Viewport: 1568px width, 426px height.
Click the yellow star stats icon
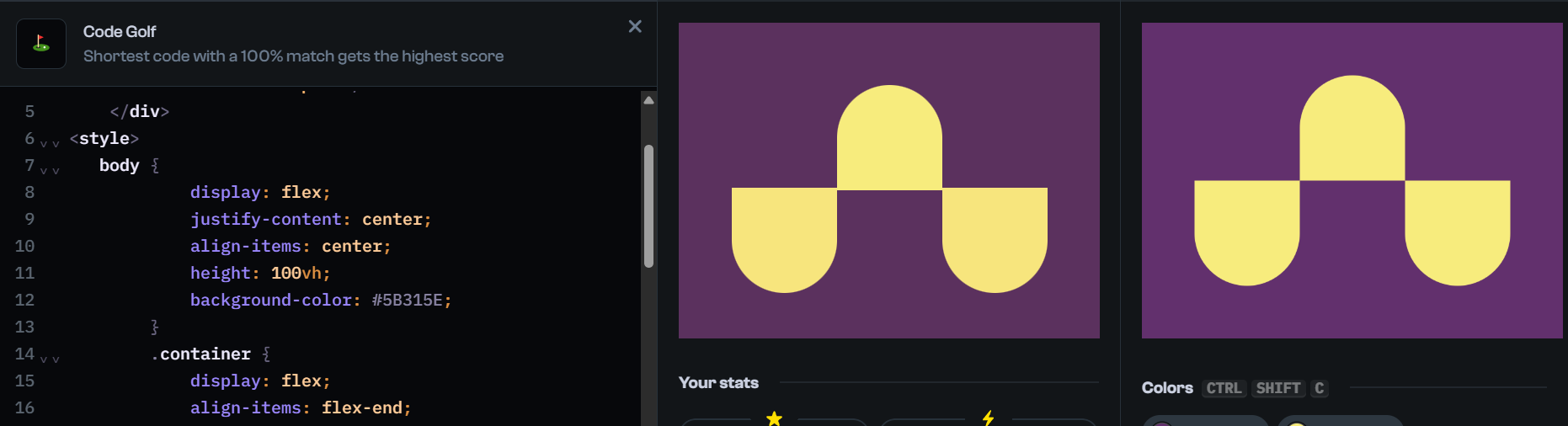[774, 418]
